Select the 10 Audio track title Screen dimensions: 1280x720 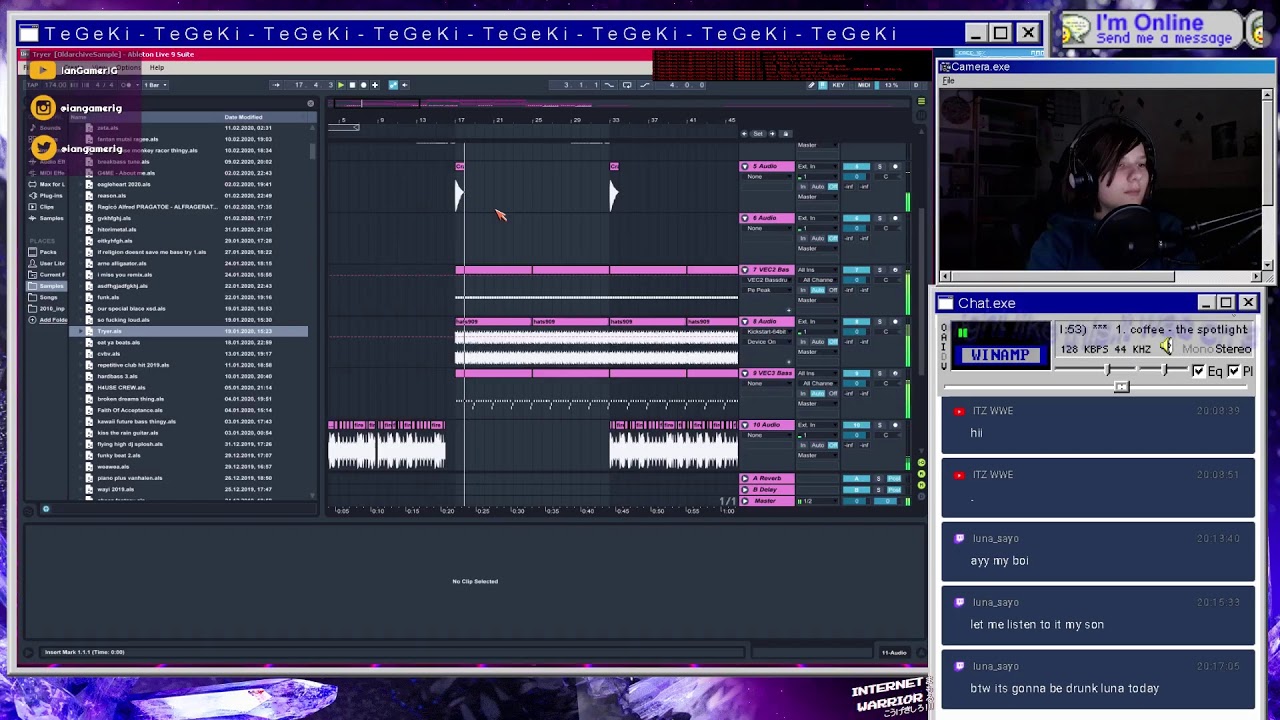pos(766,426)
